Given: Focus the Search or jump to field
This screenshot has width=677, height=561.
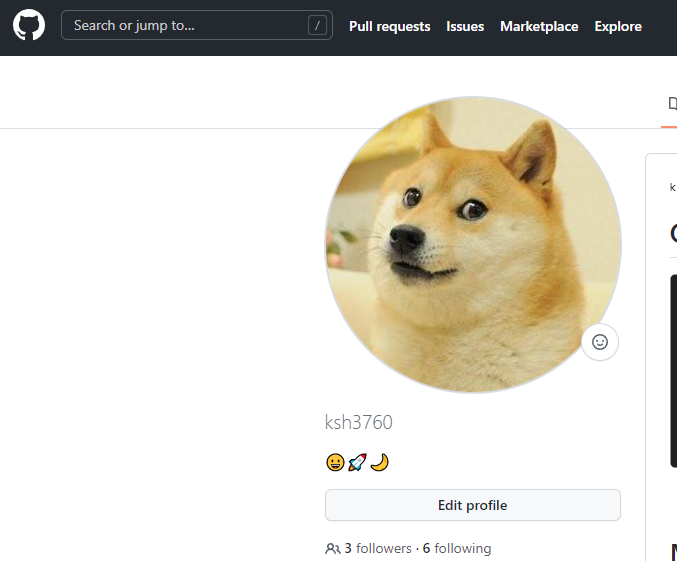Looking at the screenshot, I should tap(197, 25).
